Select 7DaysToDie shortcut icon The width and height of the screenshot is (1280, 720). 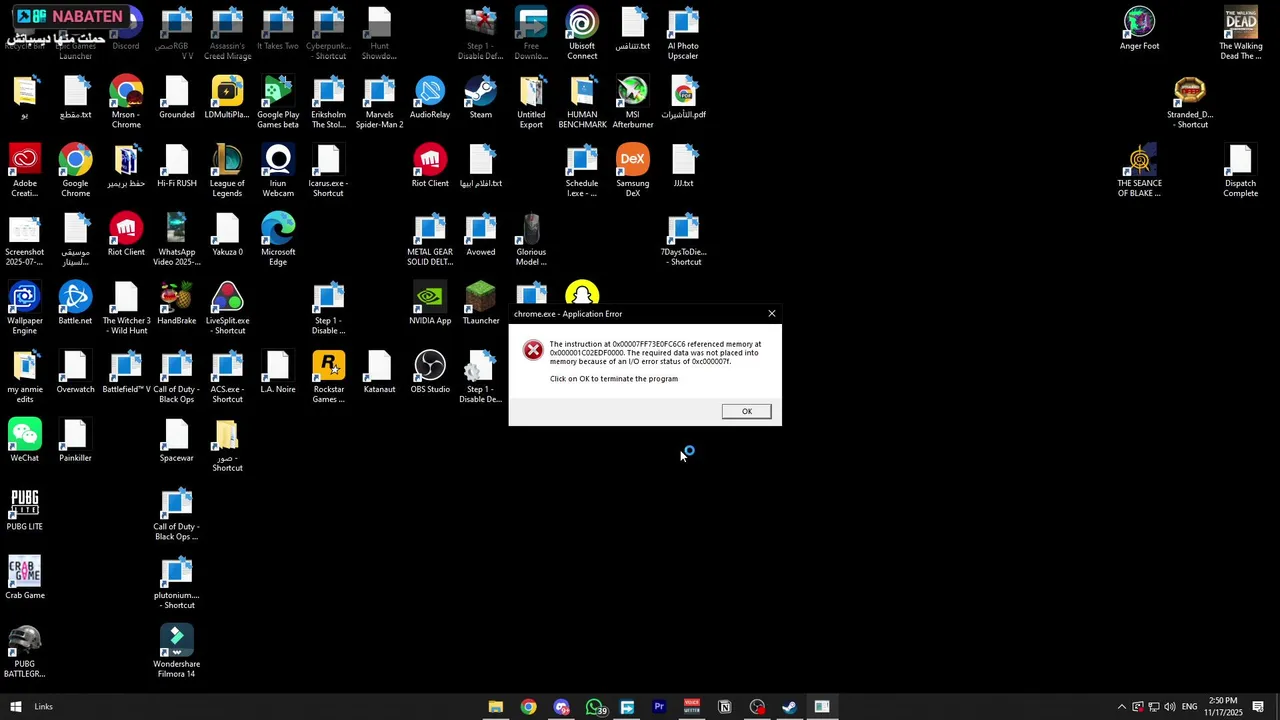(683, 239)
